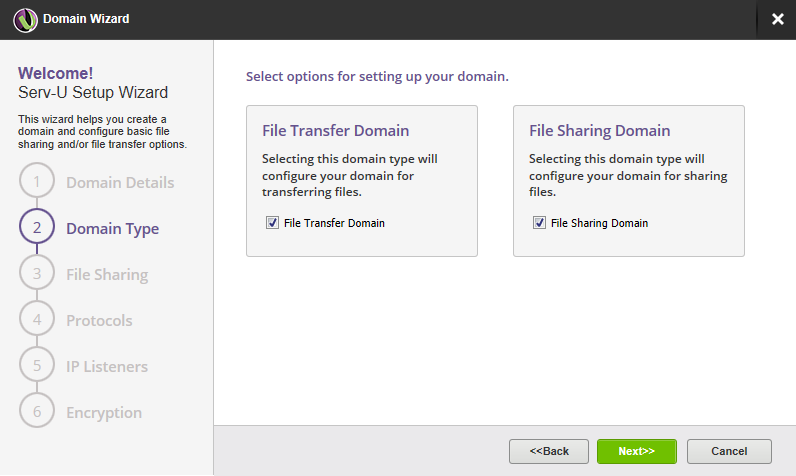
Task: Go to the Encryption step
Action: pos(104,412)
